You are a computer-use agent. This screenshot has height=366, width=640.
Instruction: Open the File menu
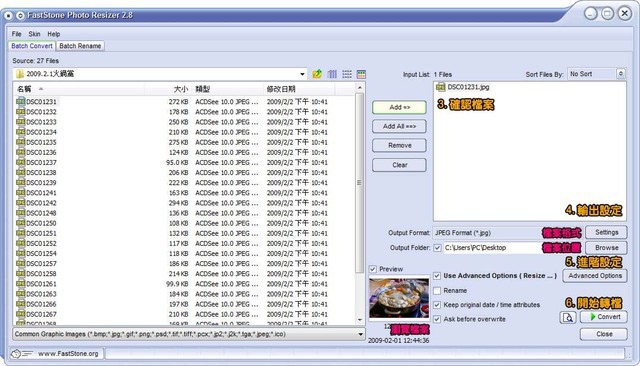(16, 34)
